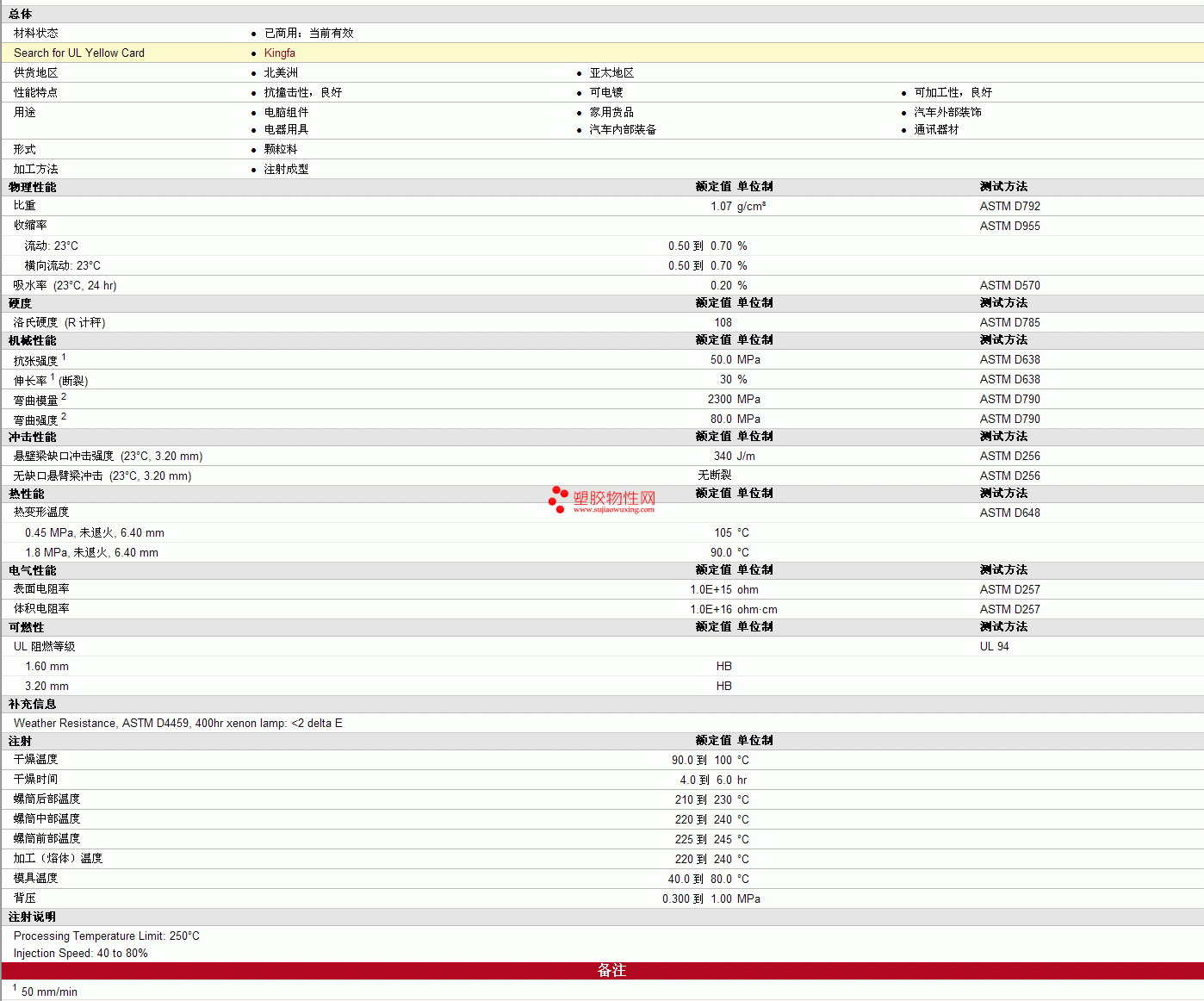Click the 'Weather Resistance, ASTM D4459' note
Screen dimensions: 1204x1001
point(178,723)
